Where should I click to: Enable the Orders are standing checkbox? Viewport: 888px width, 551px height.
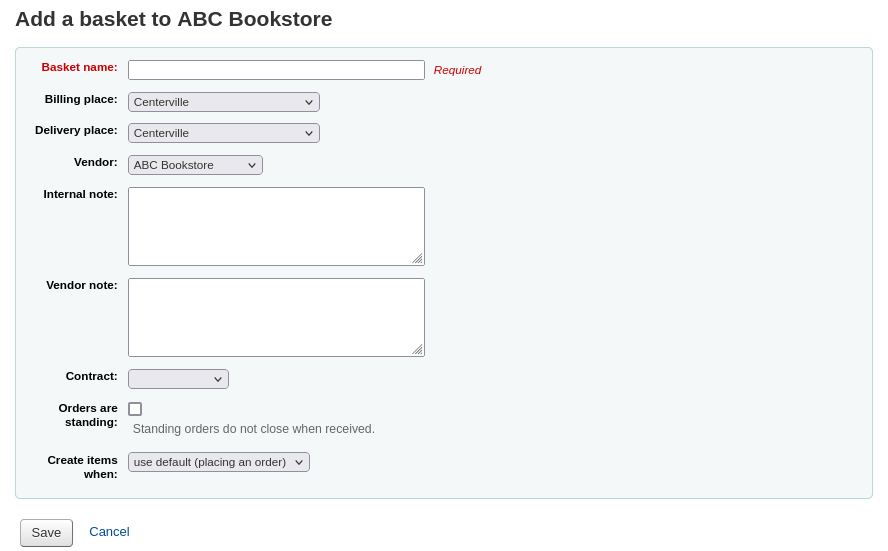coord(135,409)
